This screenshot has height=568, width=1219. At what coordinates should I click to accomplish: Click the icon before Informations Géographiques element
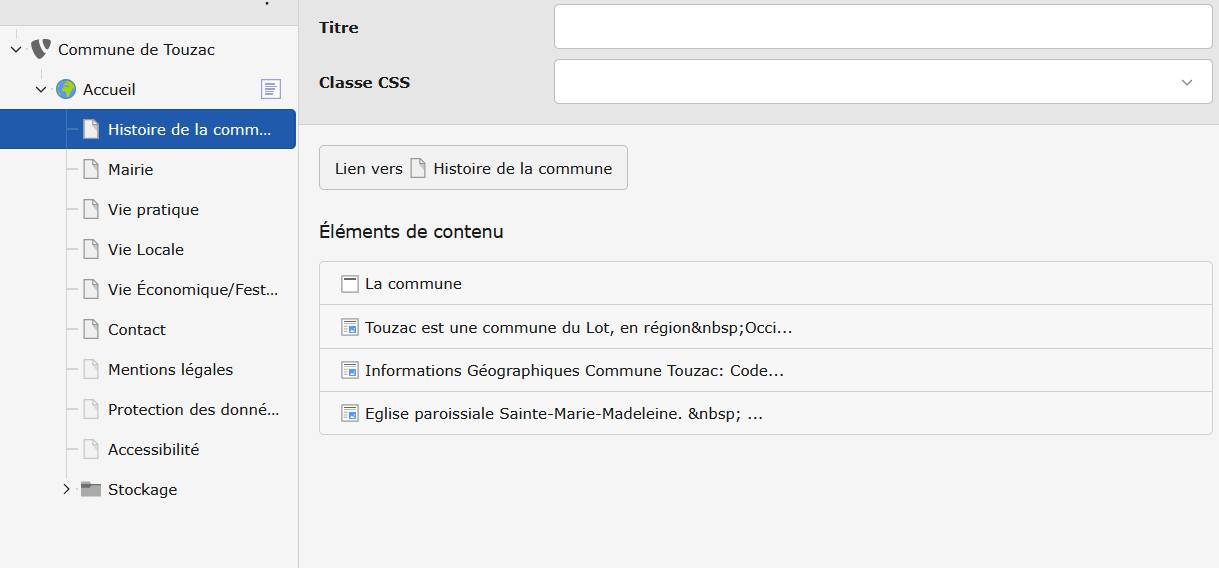click(x=349, y=370)
